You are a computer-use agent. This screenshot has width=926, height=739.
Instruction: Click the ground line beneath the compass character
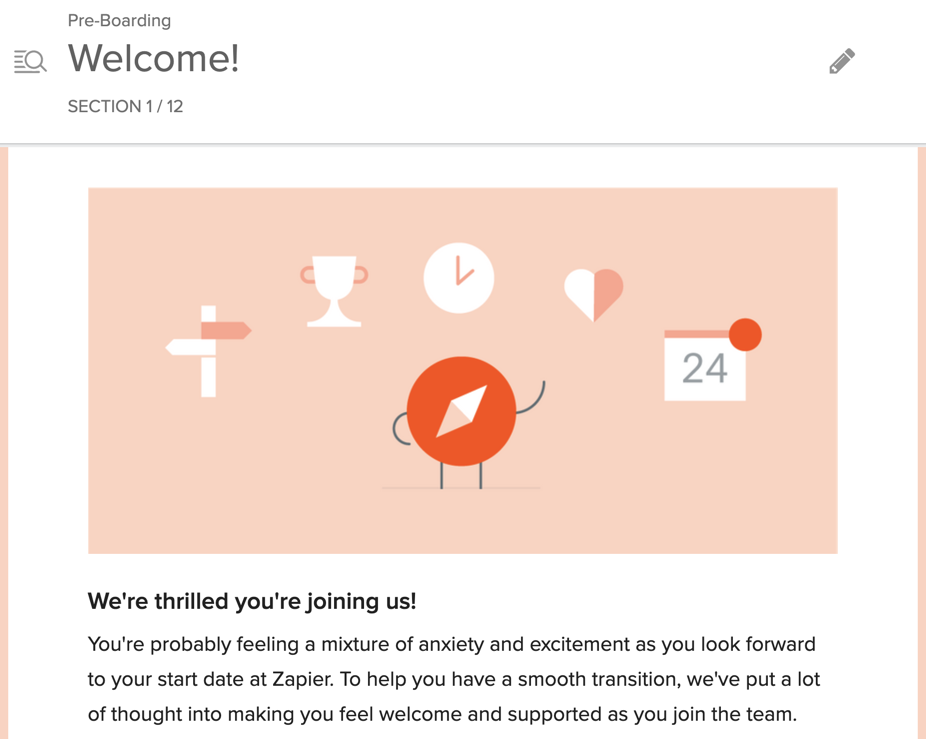click(461, 488)
